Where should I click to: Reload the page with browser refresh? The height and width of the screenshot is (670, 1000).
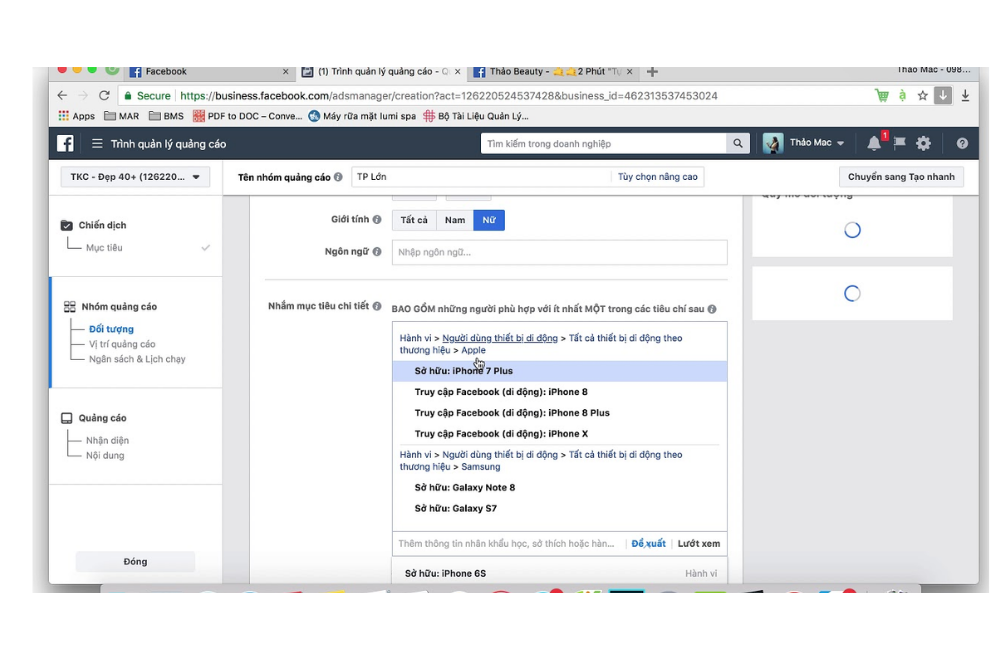click(104, 96)
